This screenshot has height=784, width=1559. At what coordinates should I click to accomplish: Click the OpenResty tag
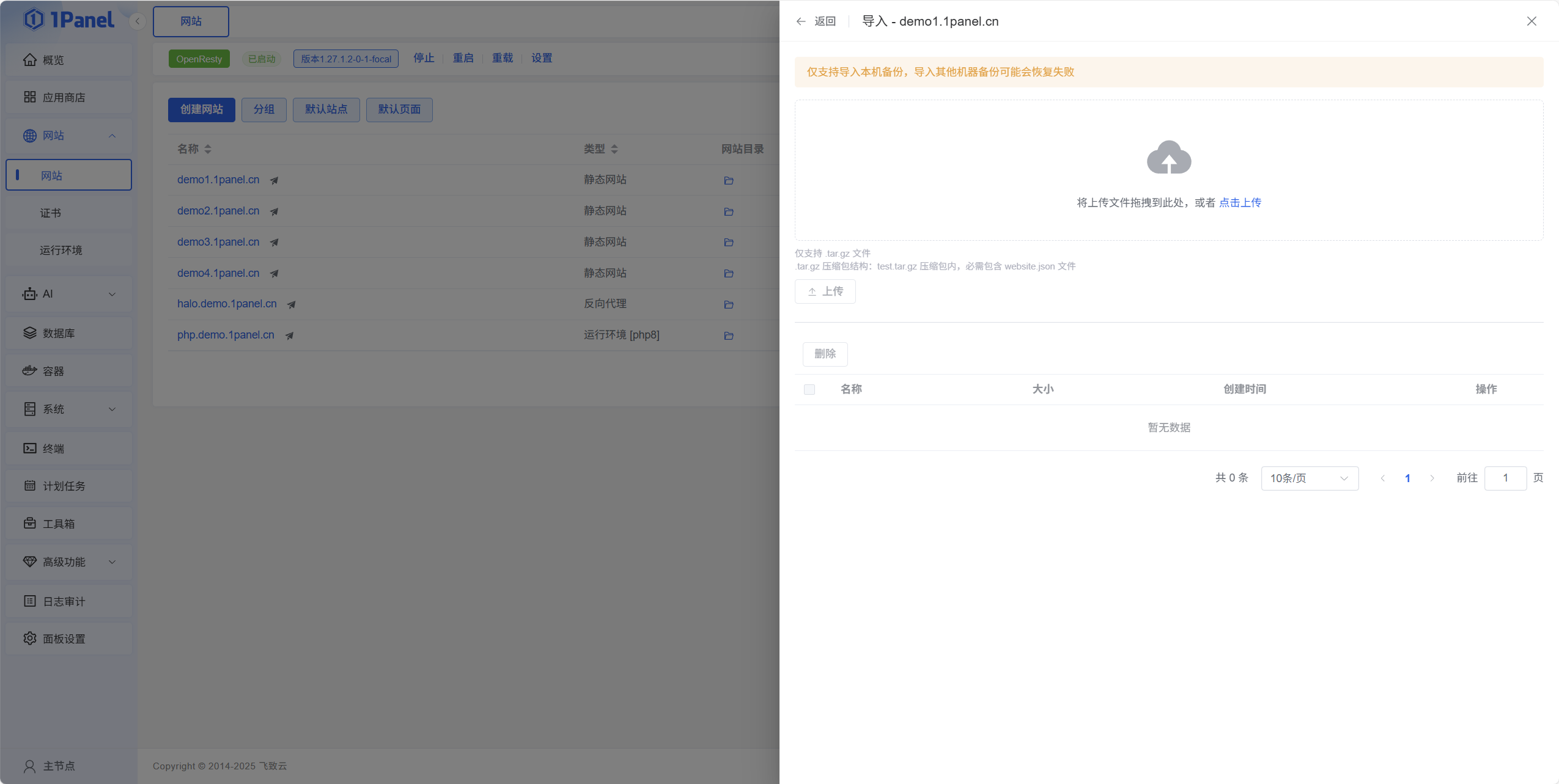point(199,59)
